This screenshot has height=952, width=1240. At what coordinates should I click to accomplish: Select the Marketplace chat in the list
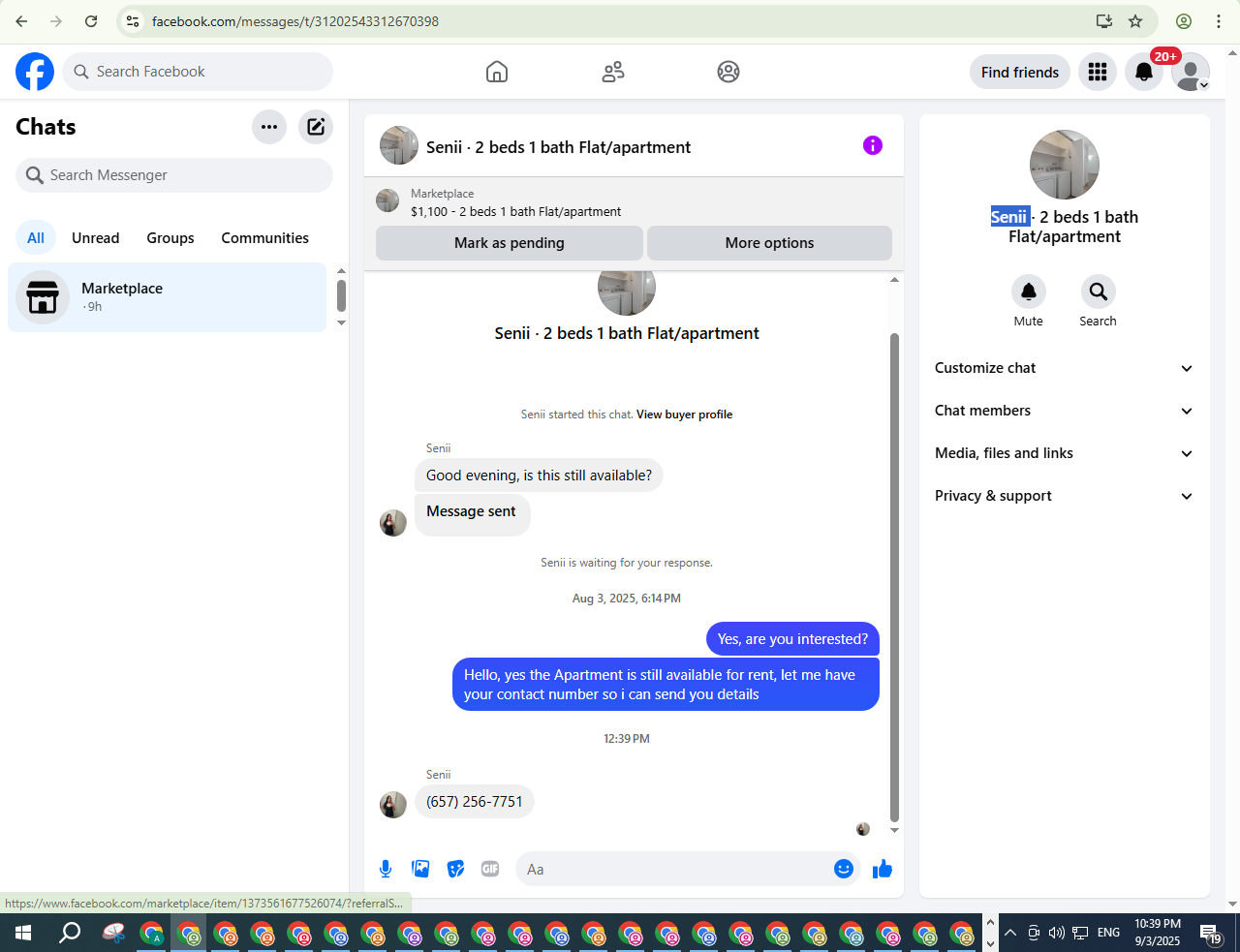[x=168, y=297]
